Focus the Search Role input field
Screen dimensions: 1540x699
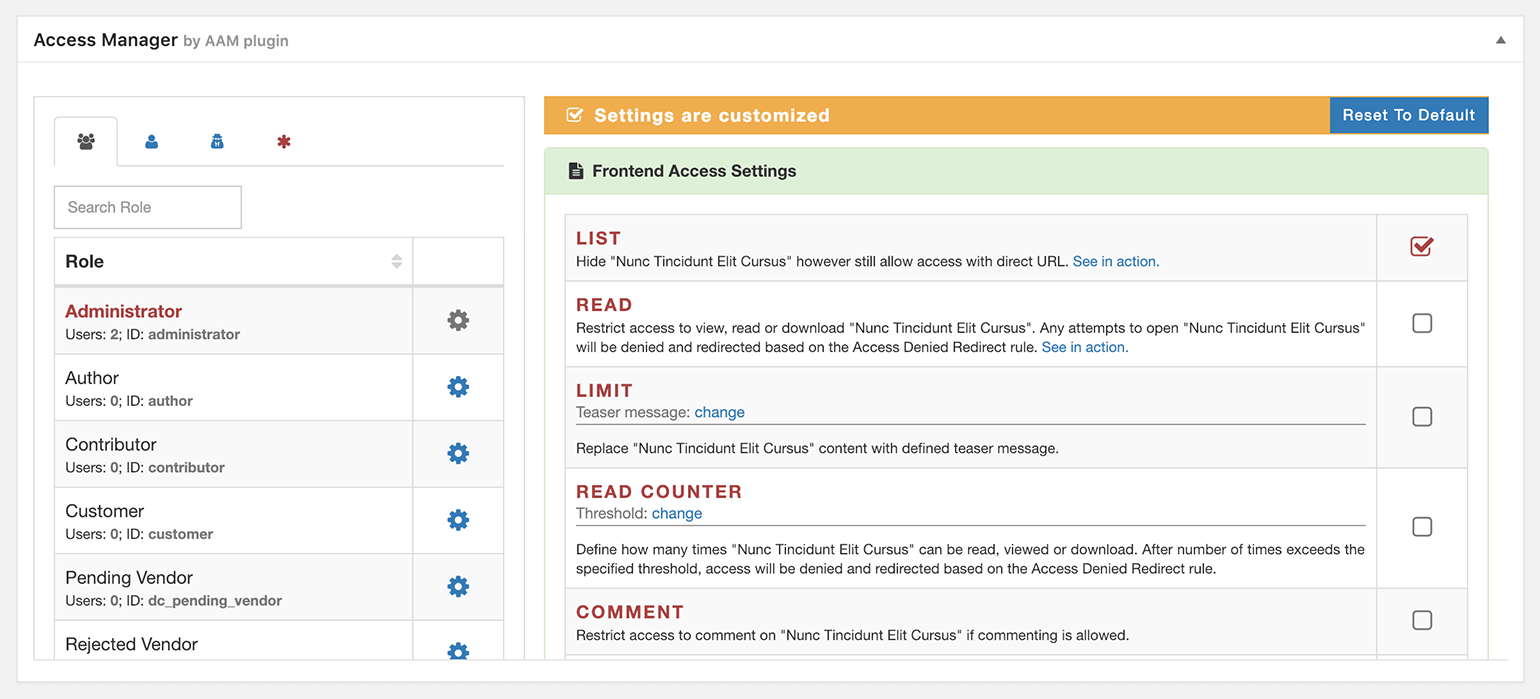tap(148, 207)
